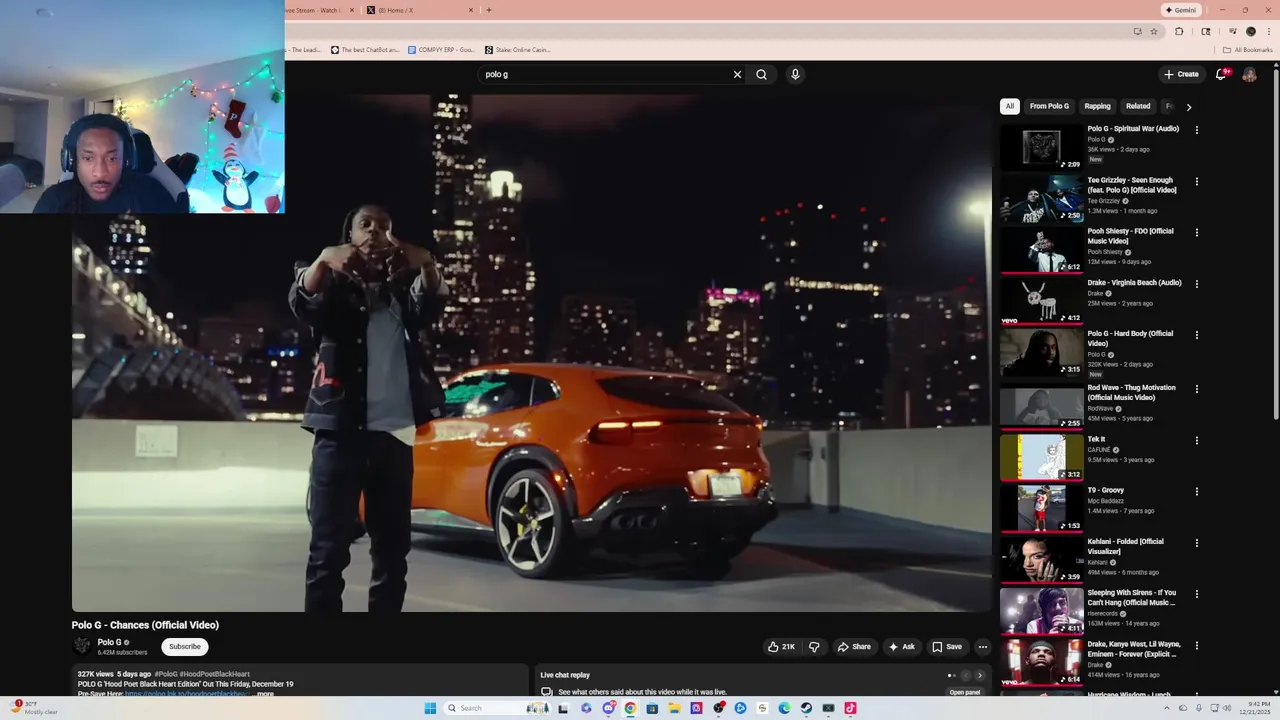Image resolution: width=1280 pixels, height=720 pixels.
Task: Open the live chat replay panel
Action: pos(964,692)
